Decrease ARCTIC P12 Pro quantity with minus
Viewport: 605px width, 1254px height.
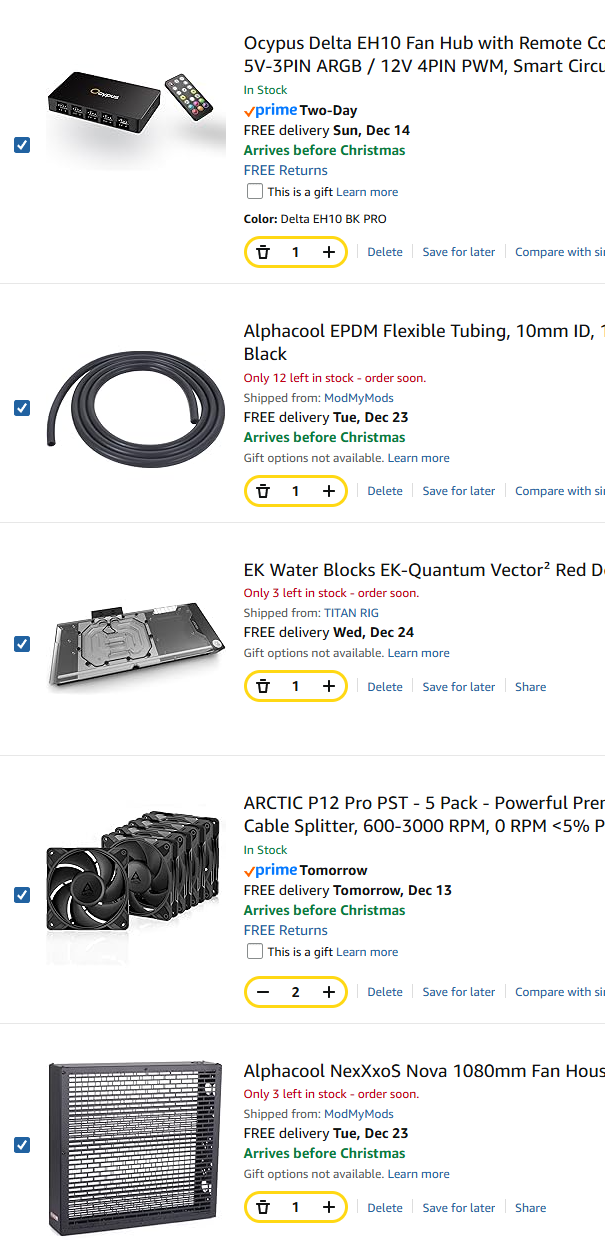(x=263, y=992)
